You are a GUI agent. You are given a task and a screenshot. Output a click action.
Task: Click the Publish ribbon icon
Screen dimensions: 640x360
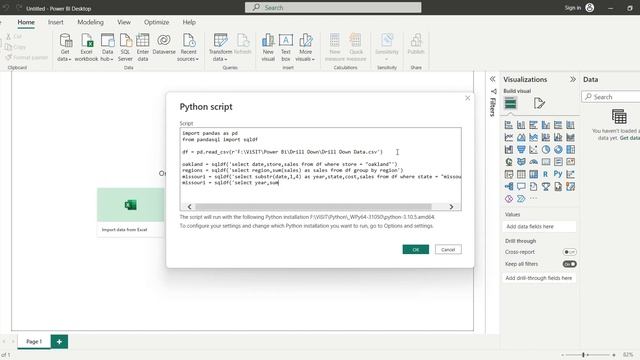coord(416,44)
